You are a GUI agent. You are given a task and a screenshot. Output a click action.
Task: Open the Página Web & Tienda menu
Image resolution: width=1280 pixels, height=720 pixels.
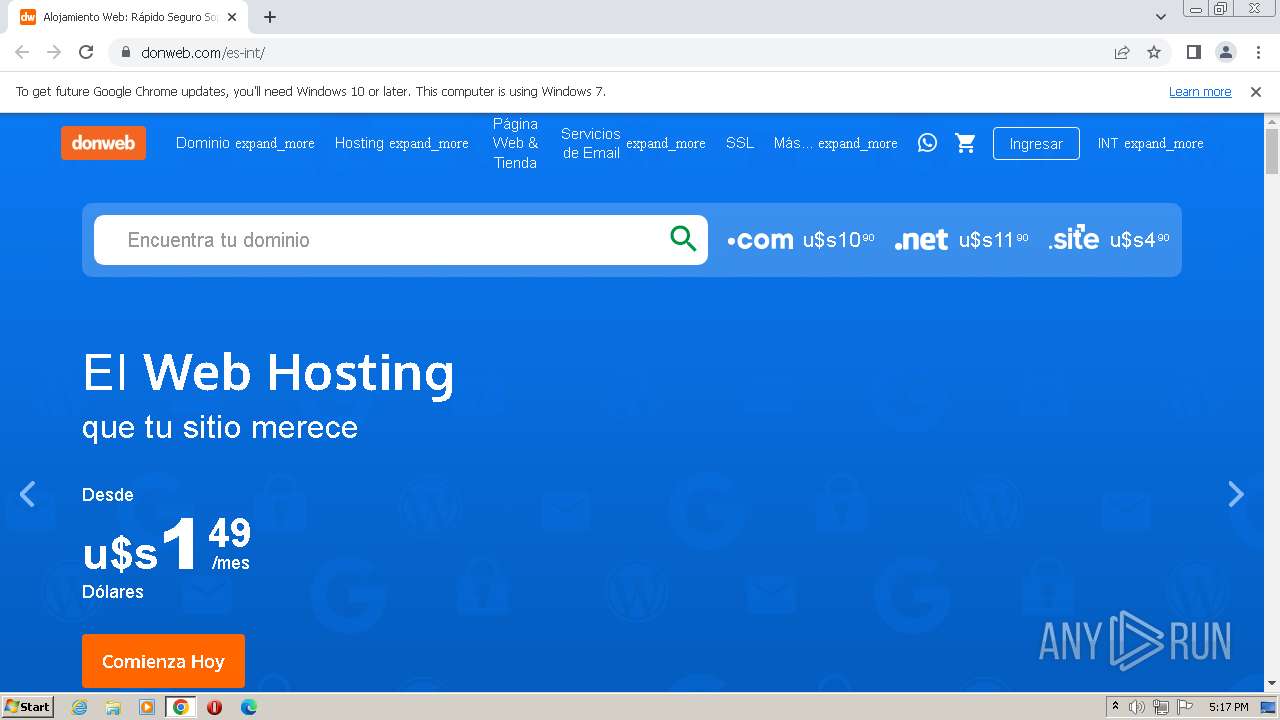click(x=515, y=143)
